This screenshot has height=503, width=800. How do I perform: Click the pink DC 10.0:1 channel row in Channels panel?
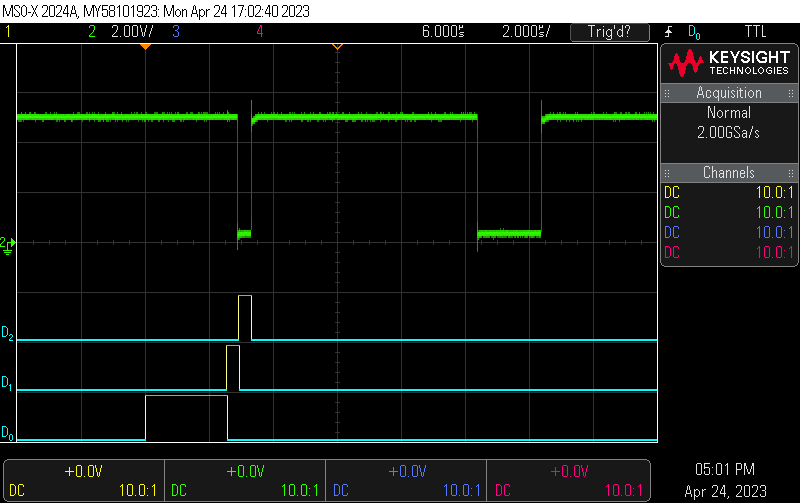729,252
